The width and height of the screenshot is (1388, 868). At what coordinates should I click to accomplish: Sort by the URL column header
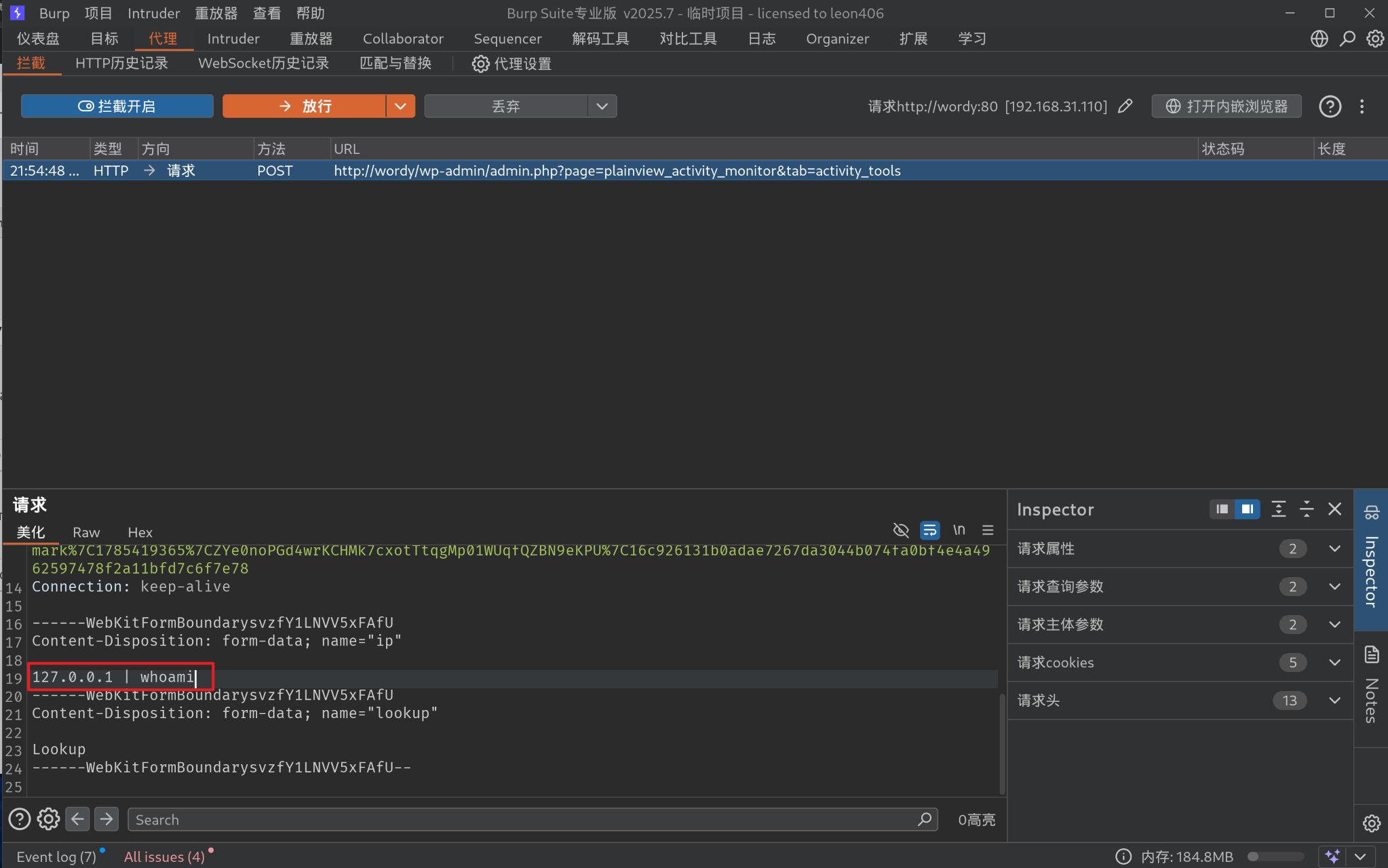click(764, 149)
